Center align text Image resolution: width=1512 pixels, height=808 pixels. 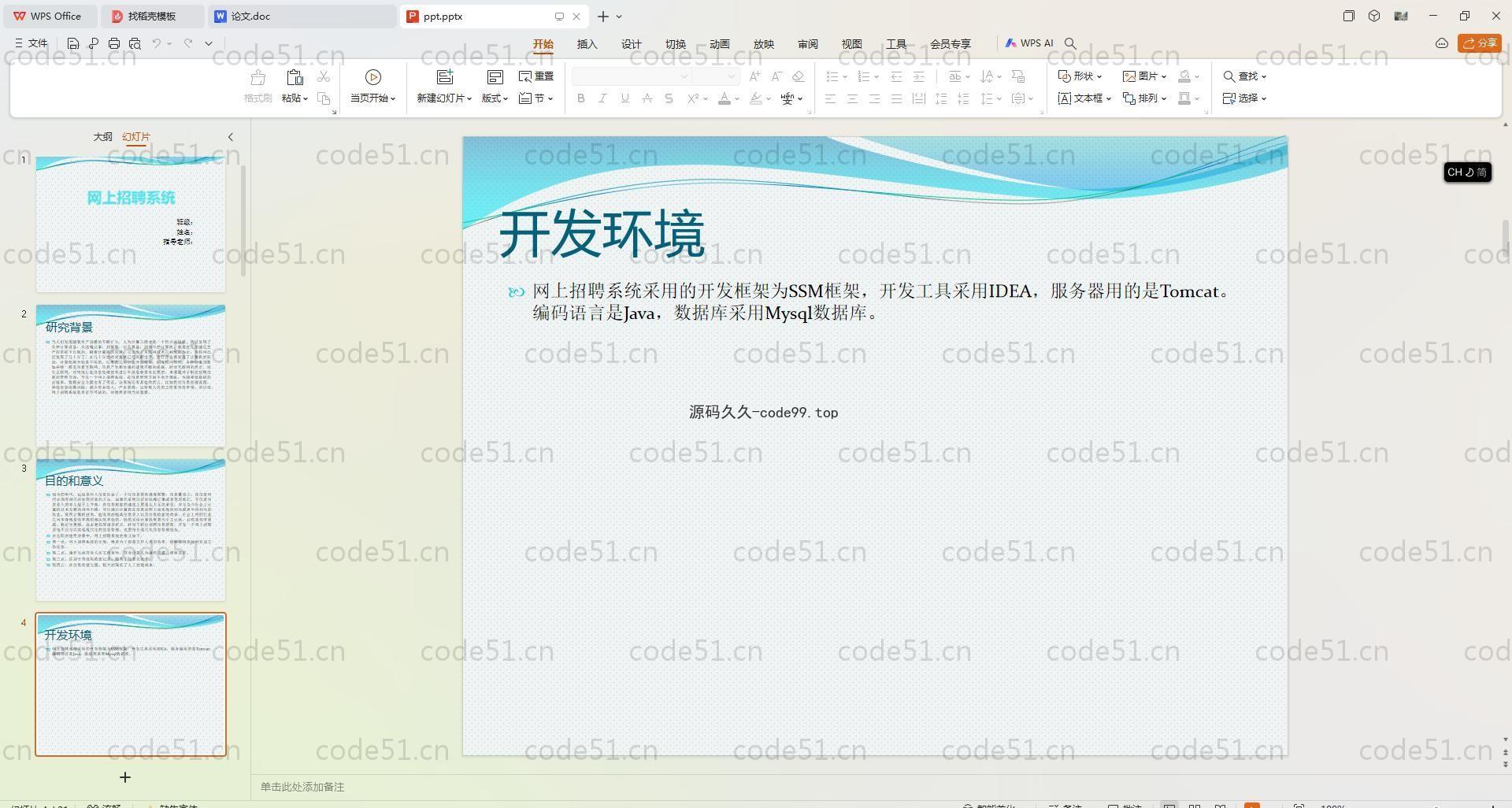click(x=852, y=98)
